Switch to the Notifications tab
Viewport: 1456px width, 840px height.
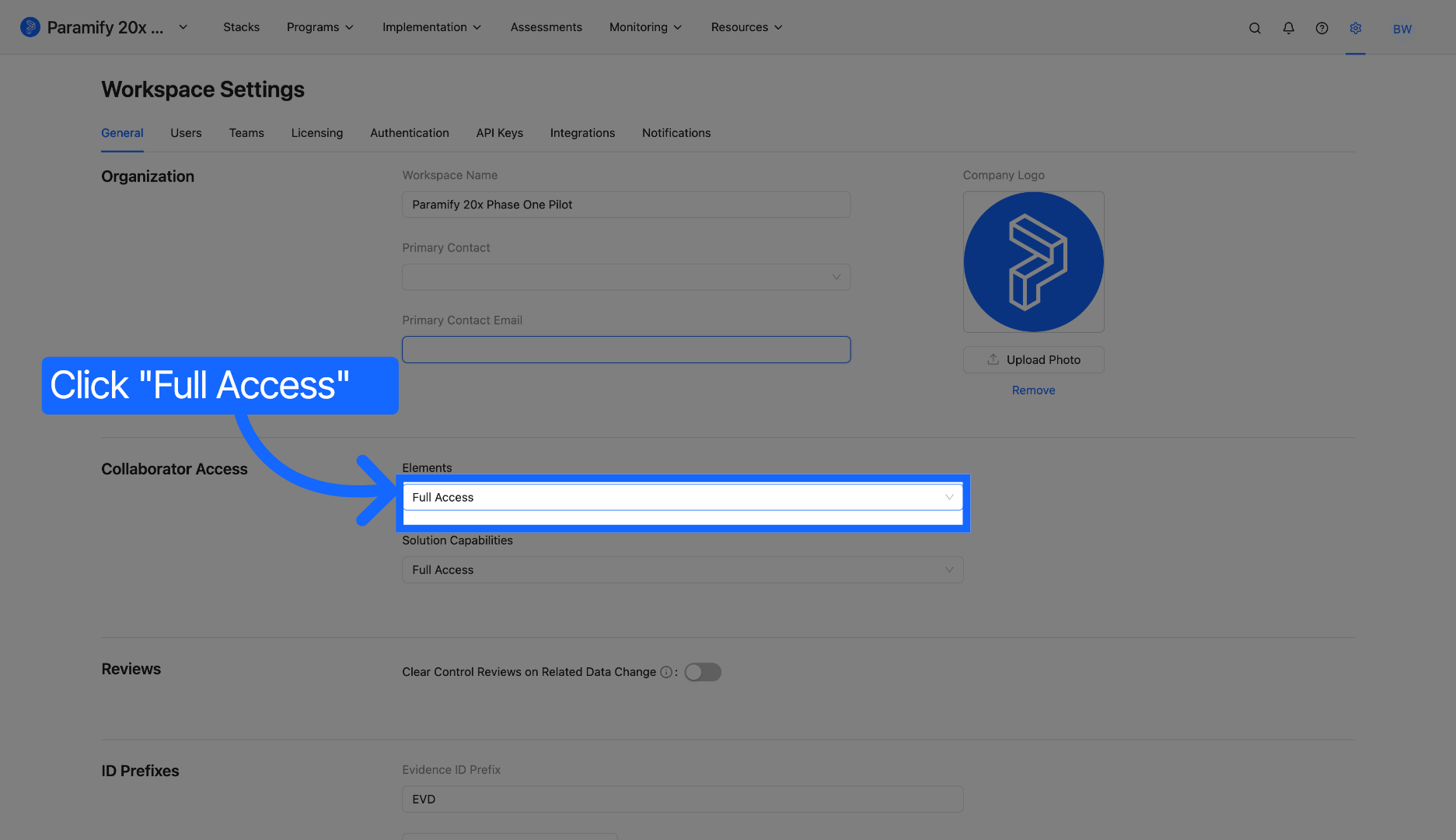pos(676,133)
